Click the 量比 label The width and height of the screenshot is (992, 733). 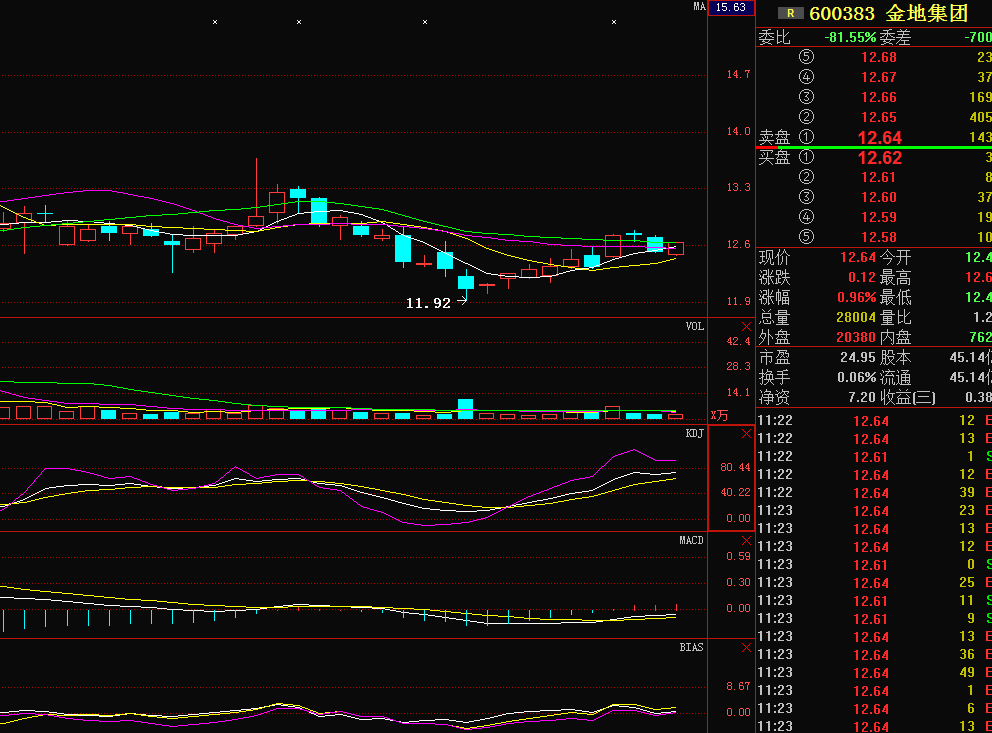(895, 317)
